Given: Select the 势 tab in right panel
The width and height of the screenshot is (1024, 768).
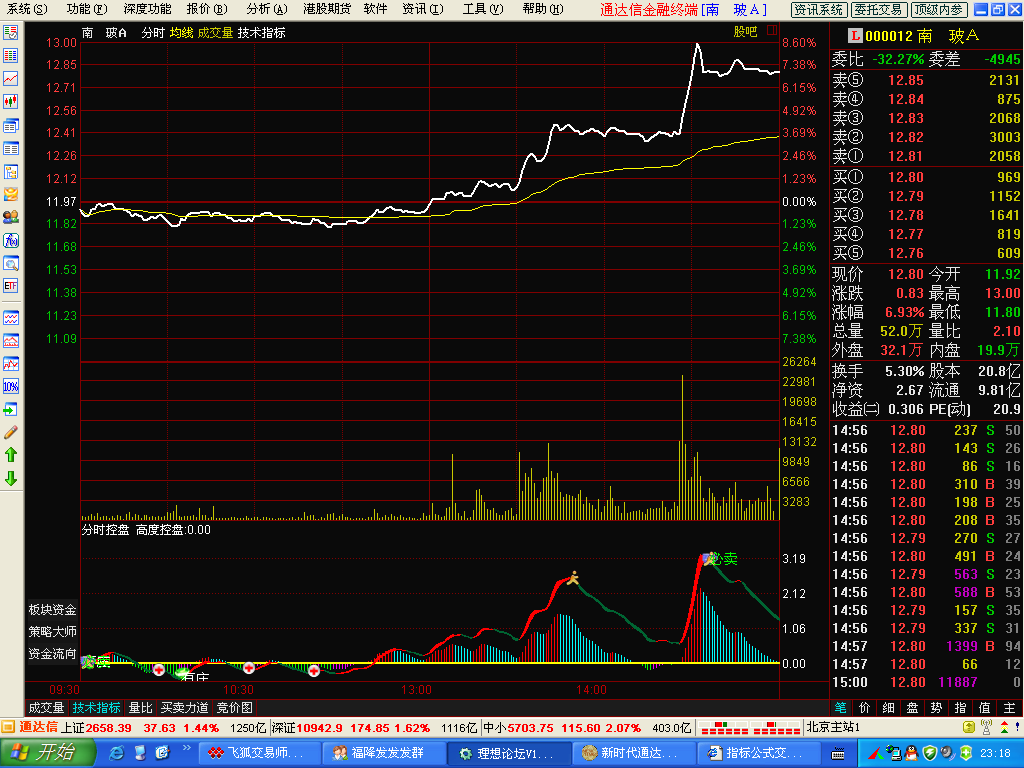Looking at the screenshot, I should click(x=937, y=708).
